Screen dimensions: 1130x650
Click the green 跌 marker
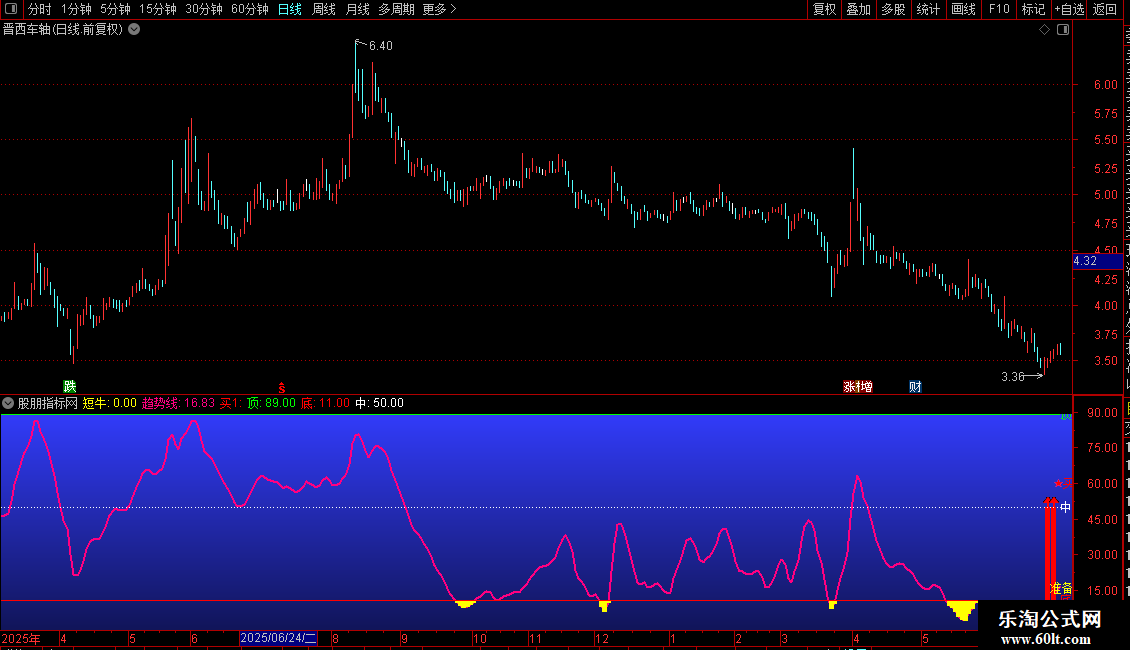tap(70, 387)
